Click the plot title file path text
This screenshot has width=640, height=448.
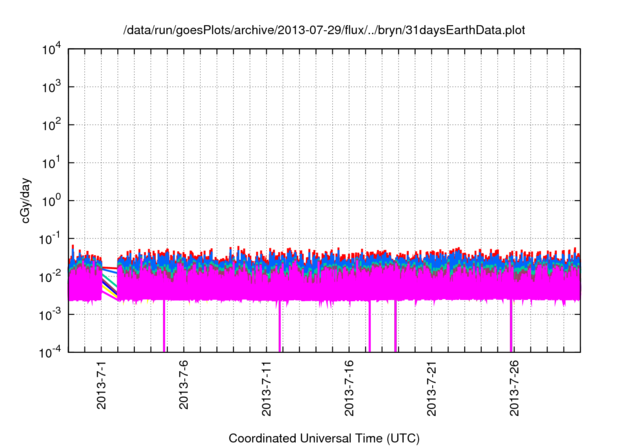pyautogui.click(x=324, y=30)
